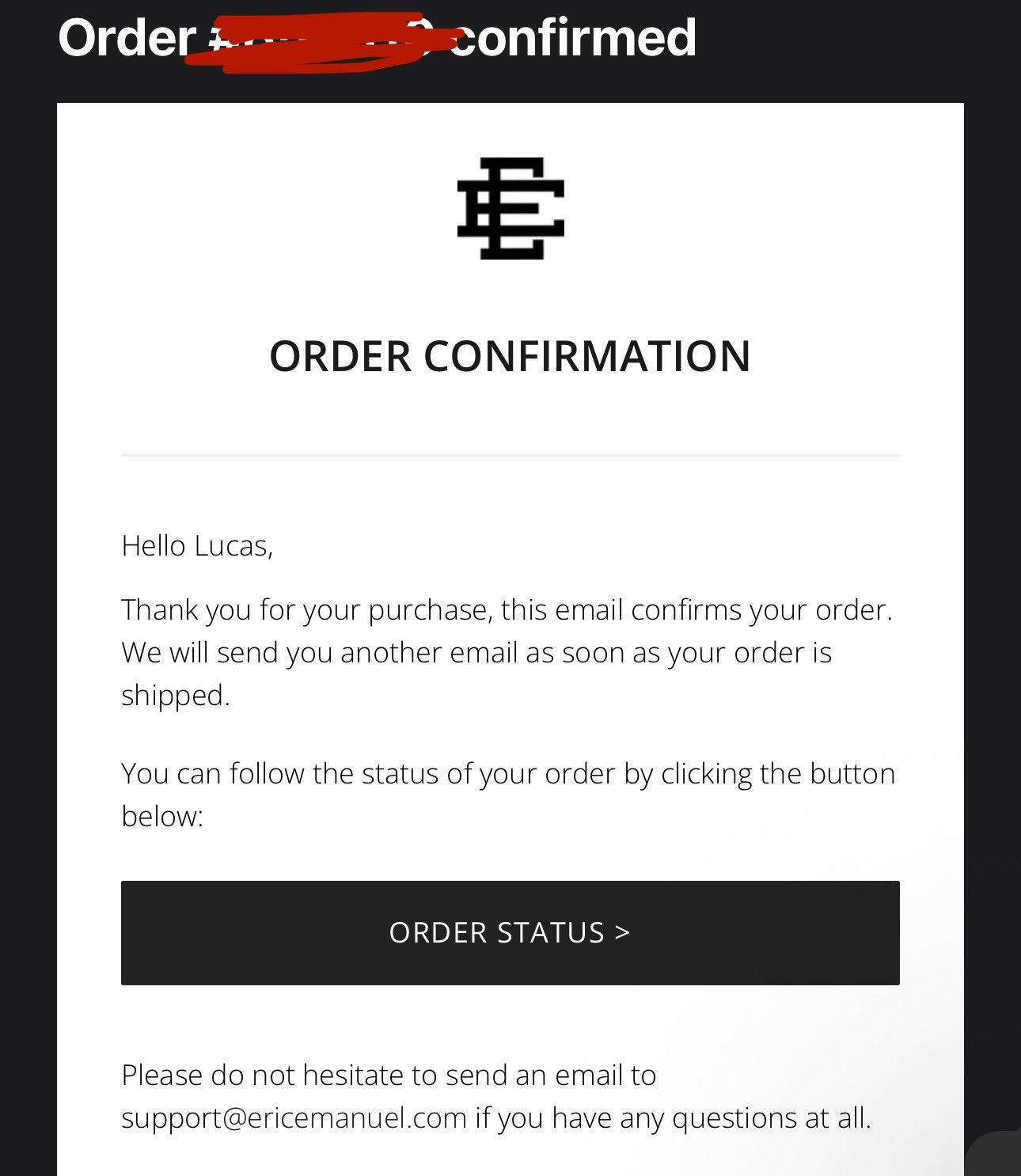Open the ORDER STATUS button

tap(511, 933)
